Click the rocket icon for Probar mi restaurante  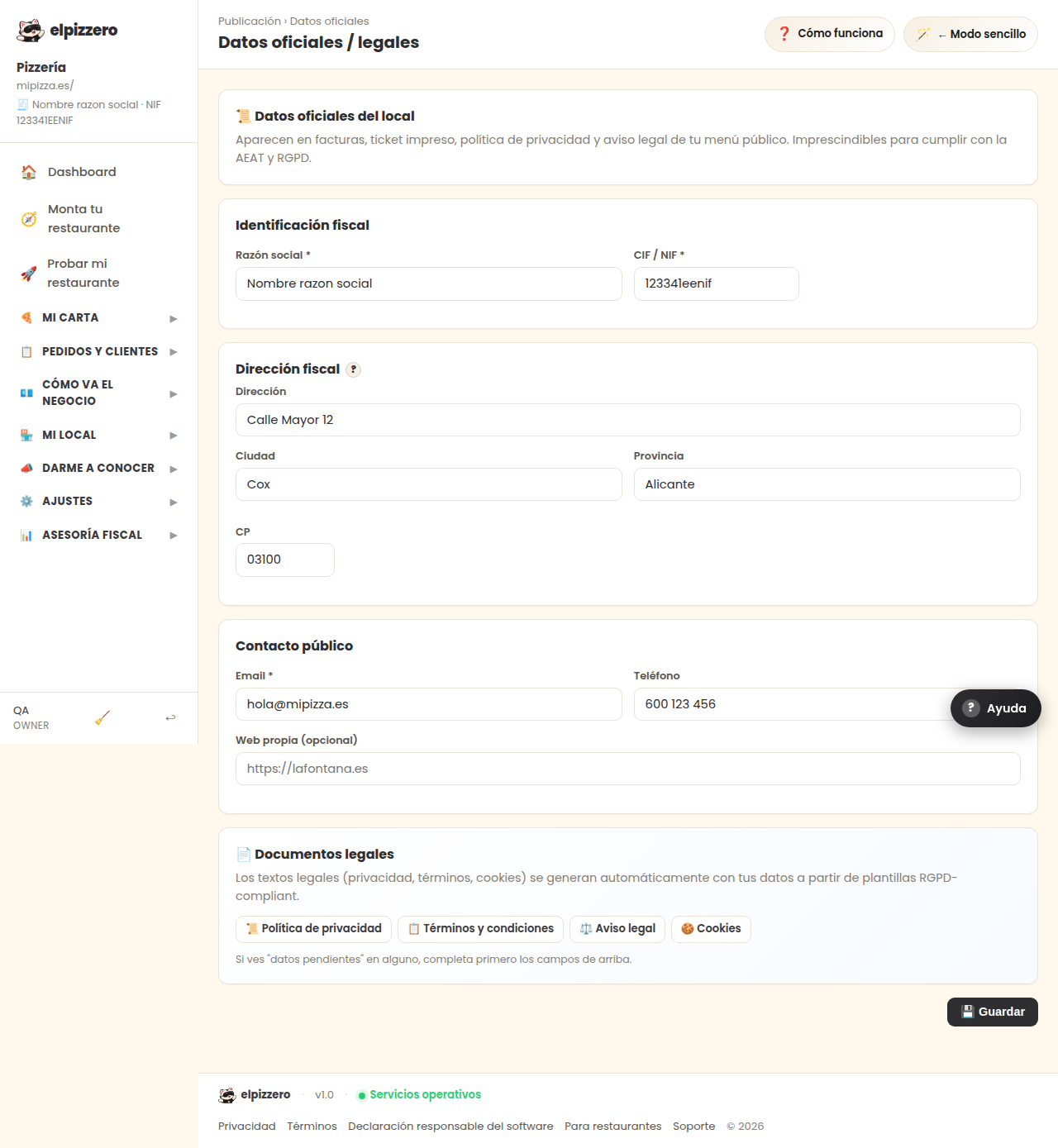pyautogui.click(x=29, y=274)
